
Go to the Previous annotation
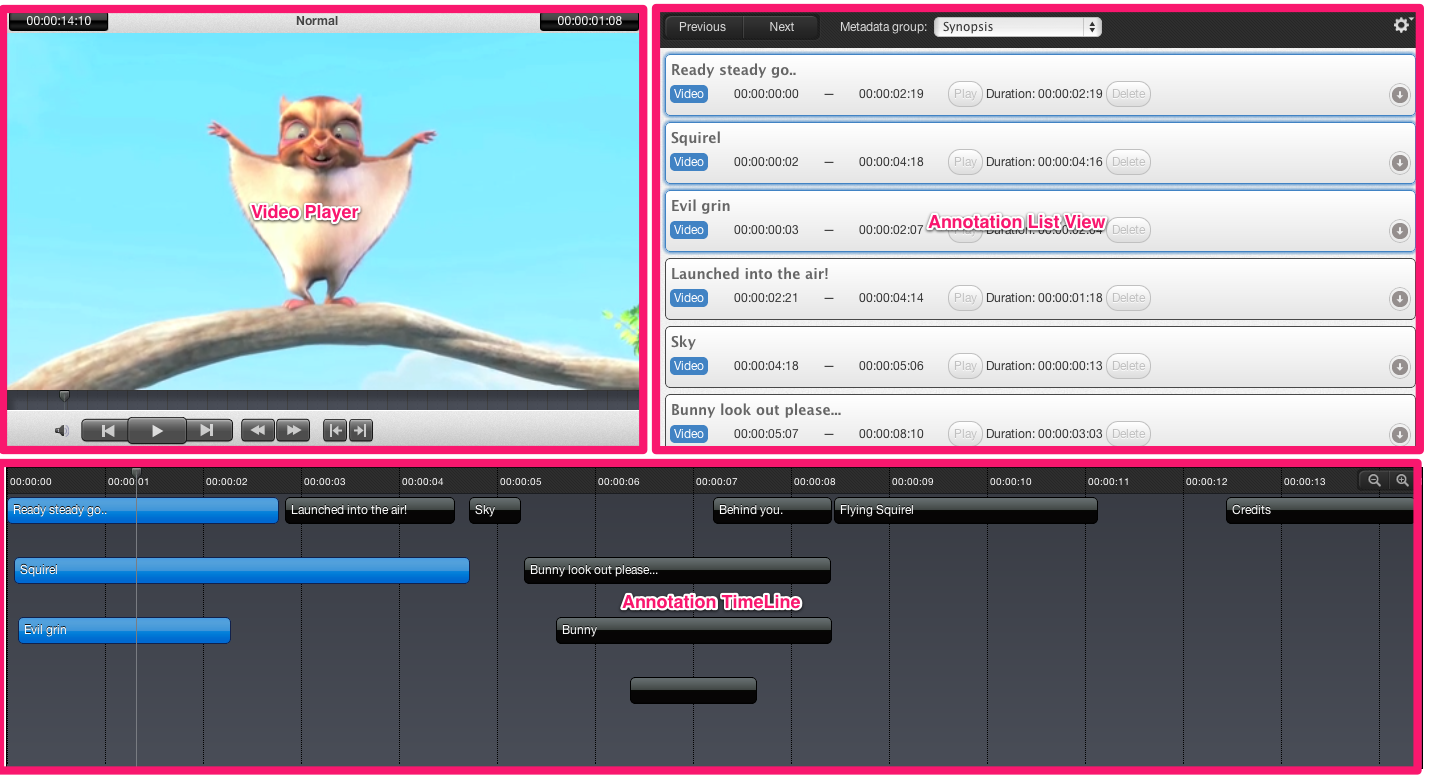click(x=702, y=27)
